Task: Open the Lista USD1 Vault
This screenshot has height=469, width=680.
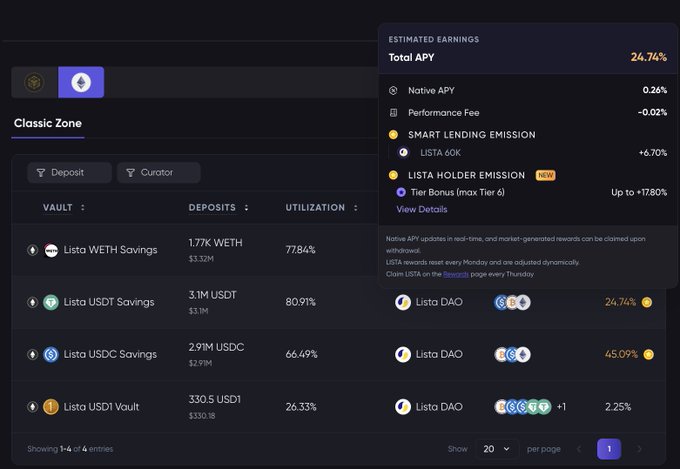Action: coord(101,407)
